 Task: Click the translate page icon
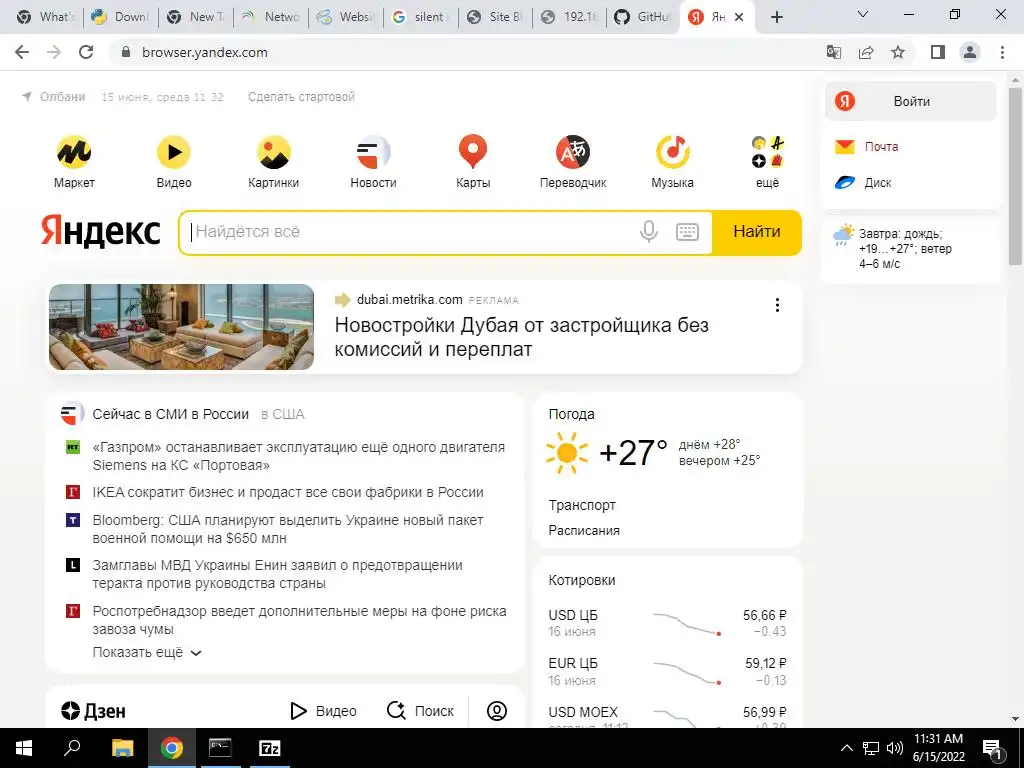(834, 52)
